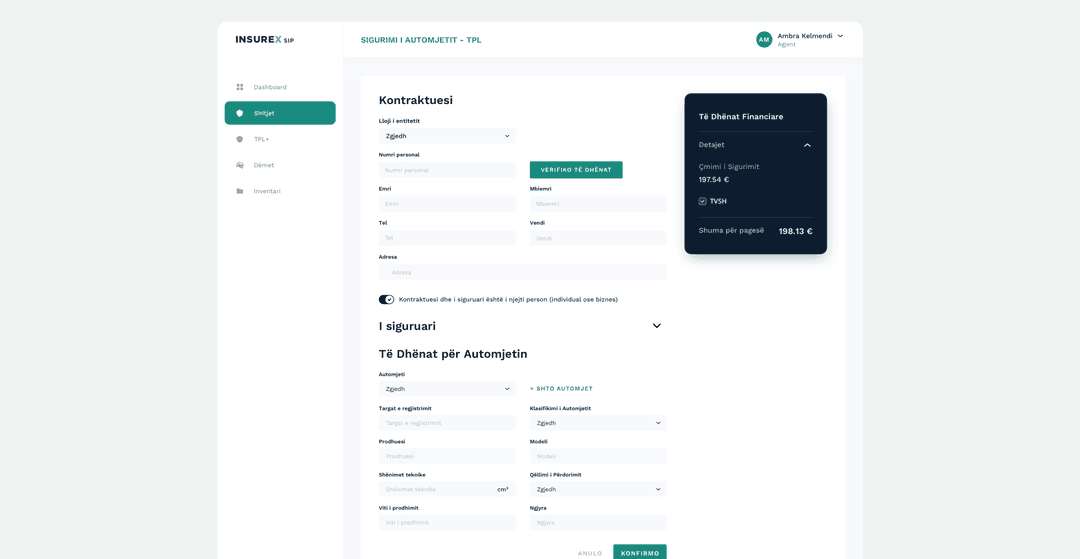This screenshot has height=559, width=1080.
Task: Uncheck the TVSH checkbox
Action: (703, 201)
